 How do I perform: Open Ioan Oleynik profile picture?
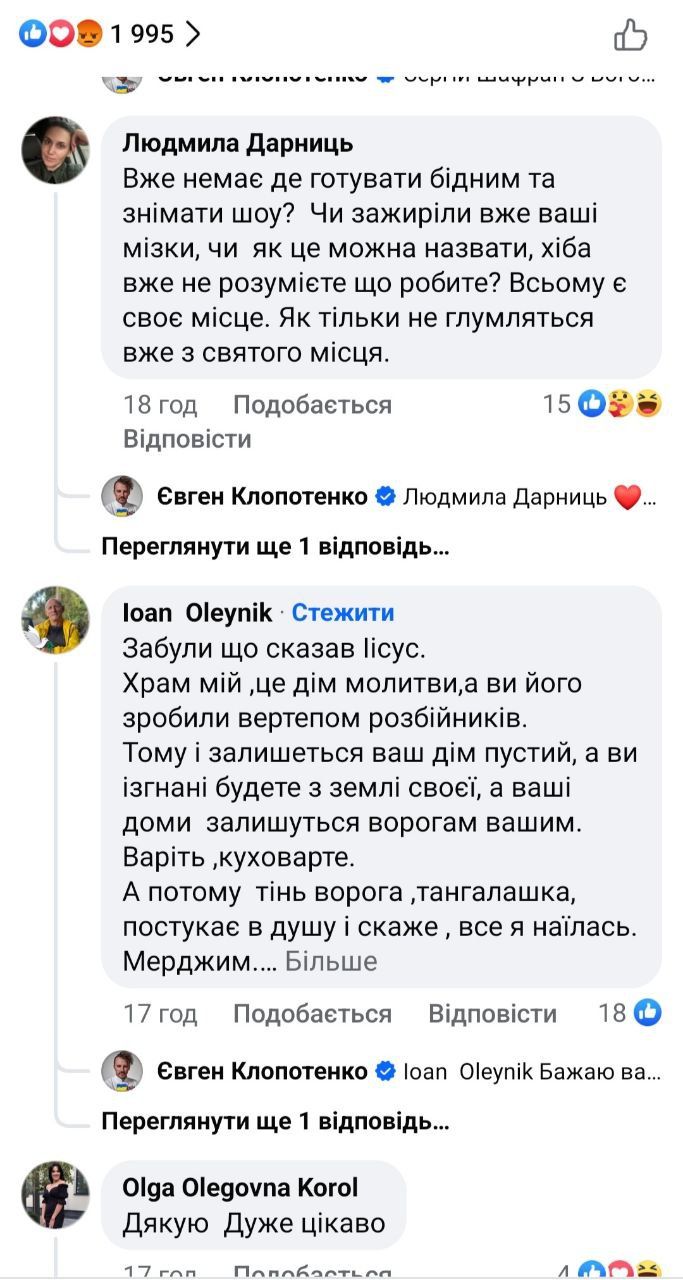tap(56, 619)
